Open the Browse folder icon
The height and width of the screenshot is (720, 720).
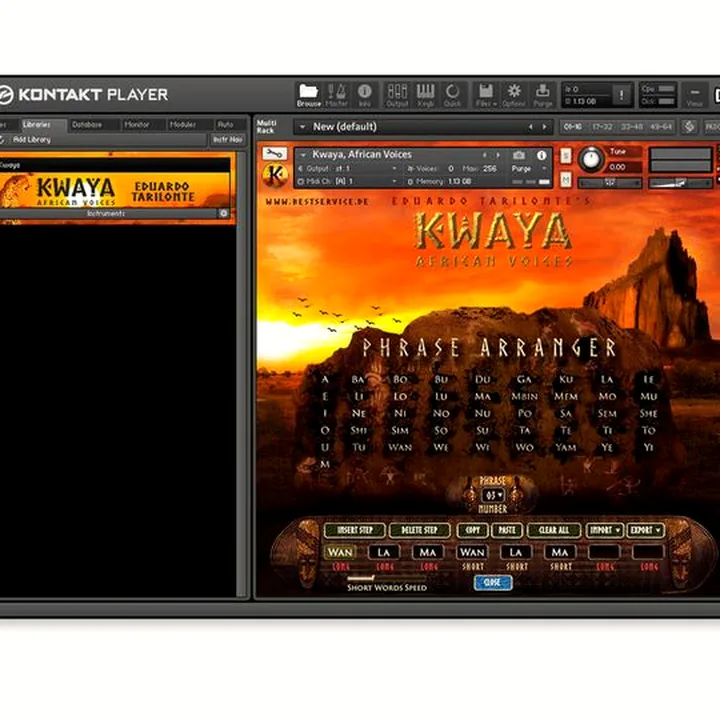click(x=308, y=95)
